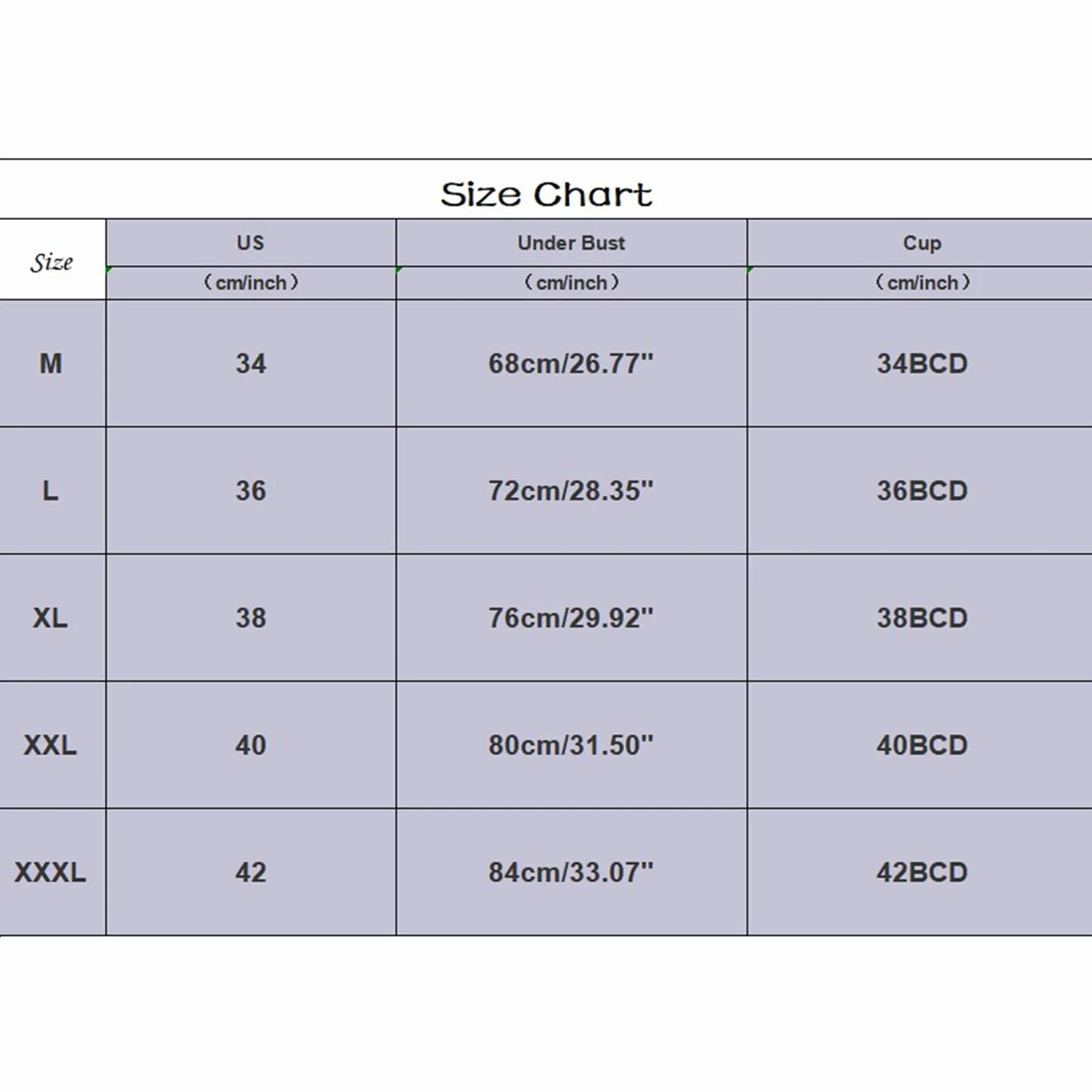1092x1092 pixels.
Task: Click the Under Bust column header
Action: pyautogui.click(x=571, y=243)
